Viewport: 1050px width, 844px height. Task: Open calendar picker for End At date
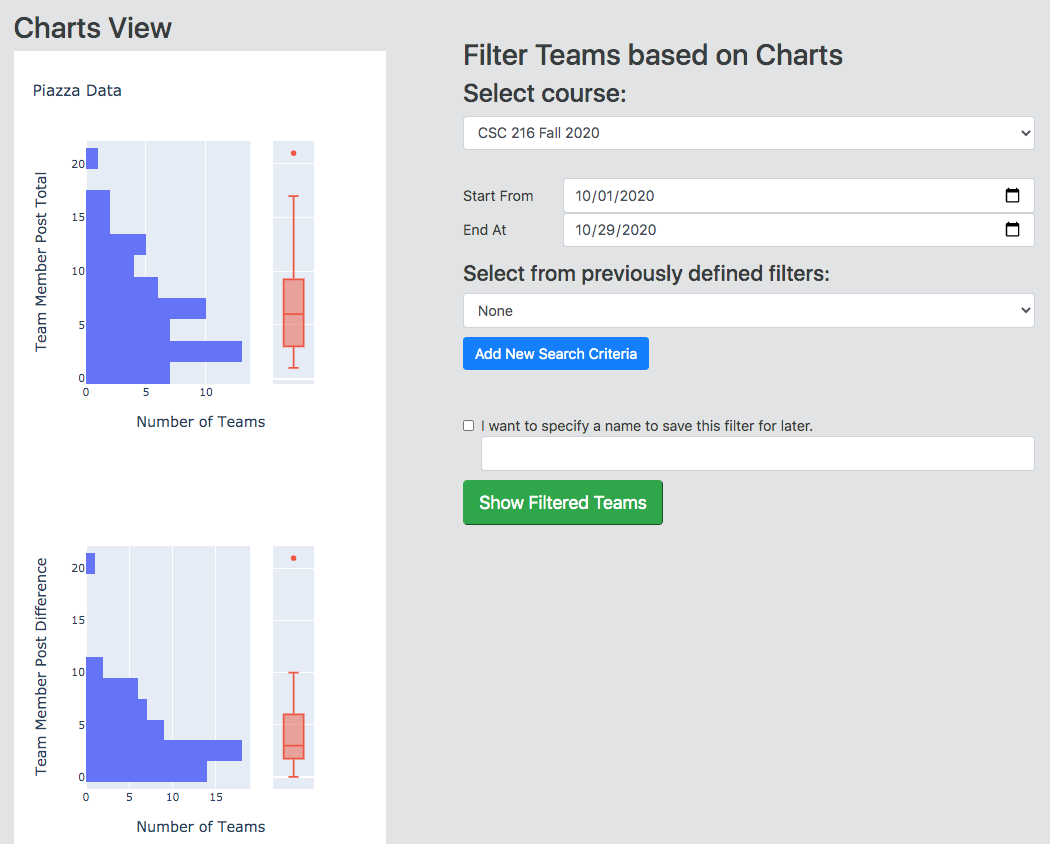click(x=1012, y=230)
